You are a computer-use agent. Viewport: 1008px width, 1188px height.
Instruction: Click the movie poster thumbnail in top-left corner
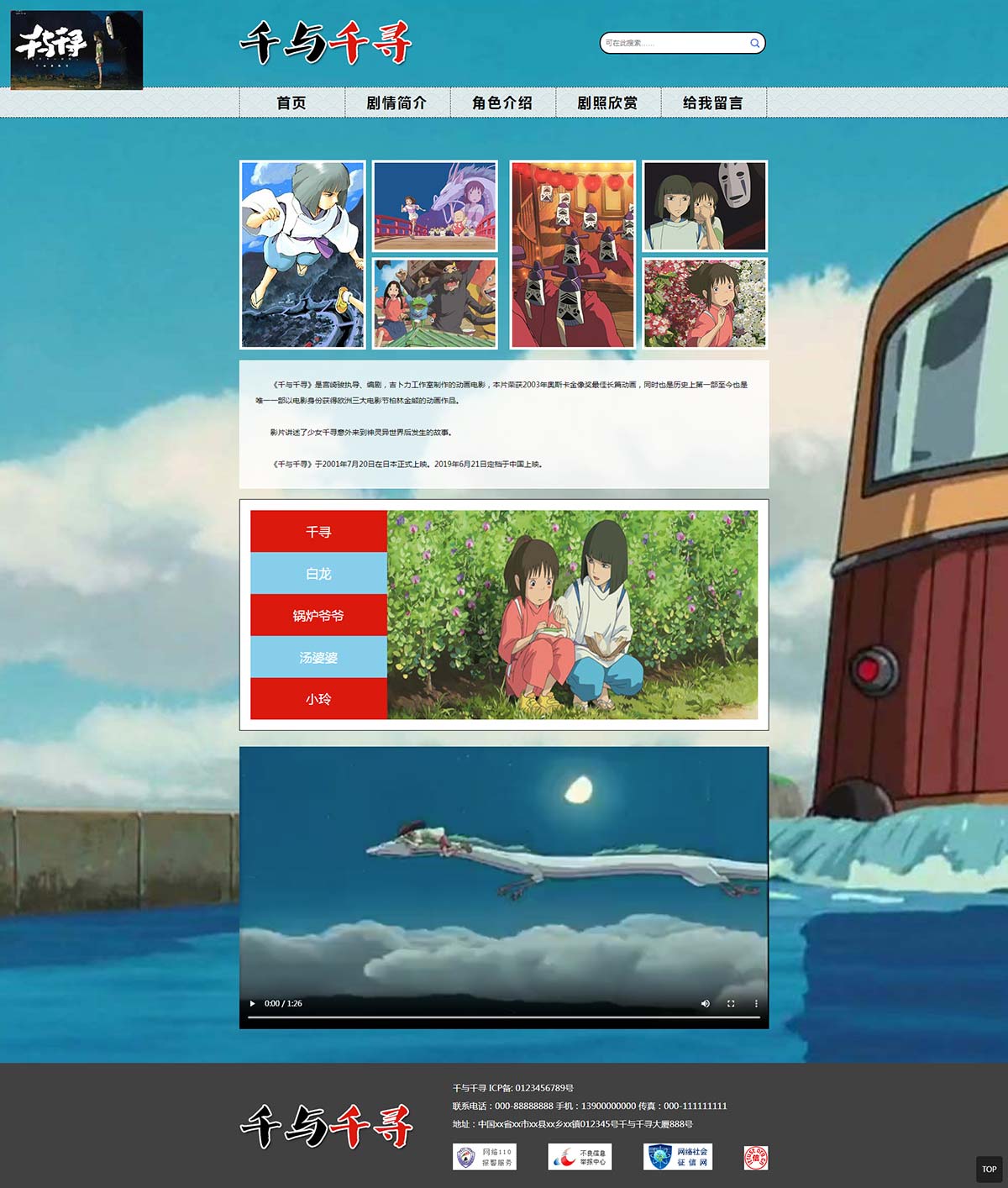point(76,50)
